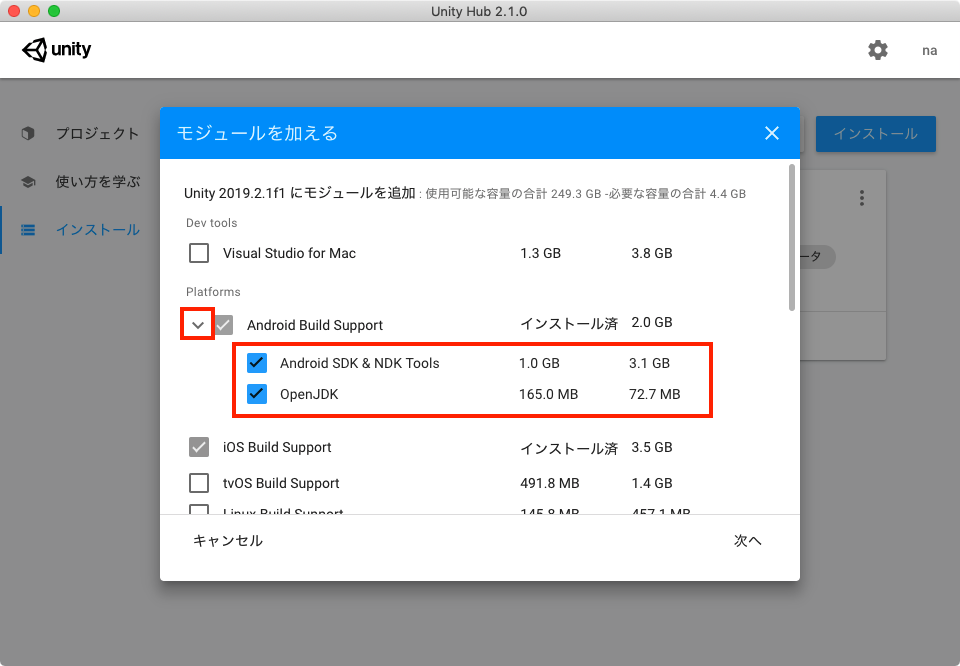Click the module list scrollbar
The width and height of the screenshot is (960, 666).
792,238
